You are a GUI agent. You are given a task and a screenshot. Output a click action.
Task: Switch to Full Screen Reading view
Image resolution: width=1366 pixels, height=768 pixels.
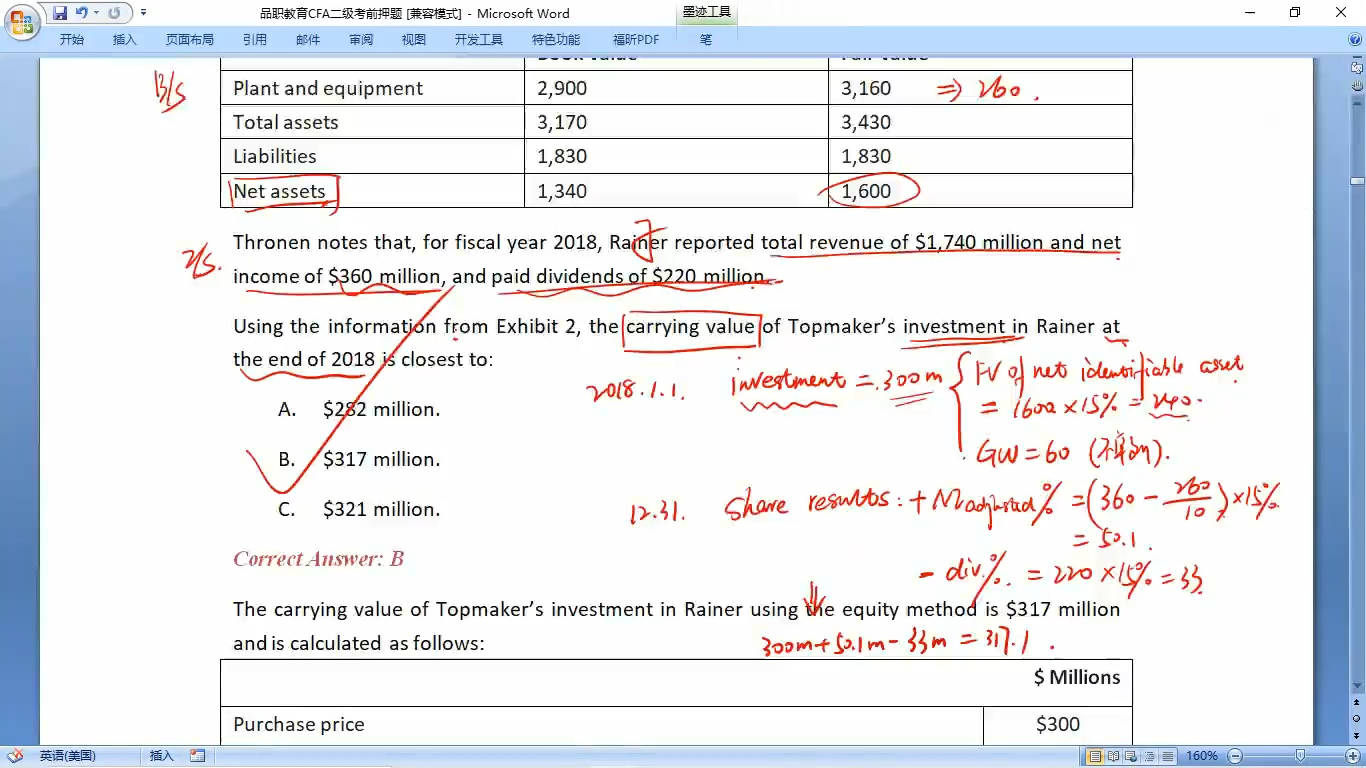1114,756
